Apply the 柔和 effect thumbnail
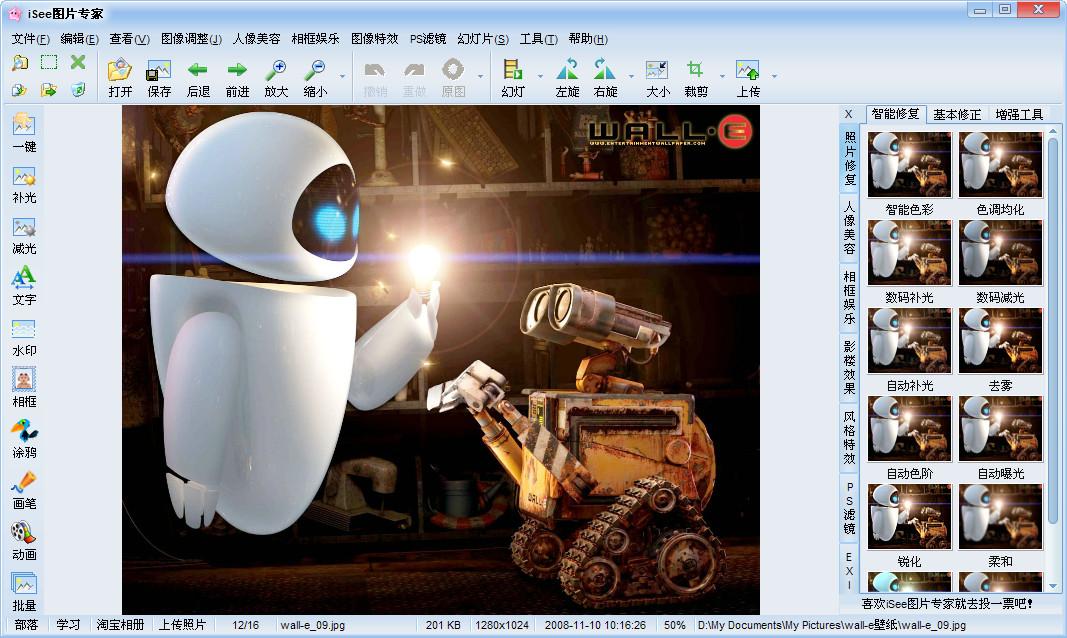 pyautogui.click(x=1000, y=517)
